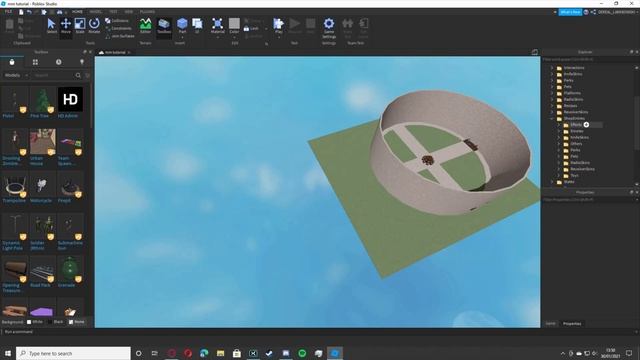640x360 pixels.
Task: Click the Windows taskbar search box
Action: click(x=73, y=353)
